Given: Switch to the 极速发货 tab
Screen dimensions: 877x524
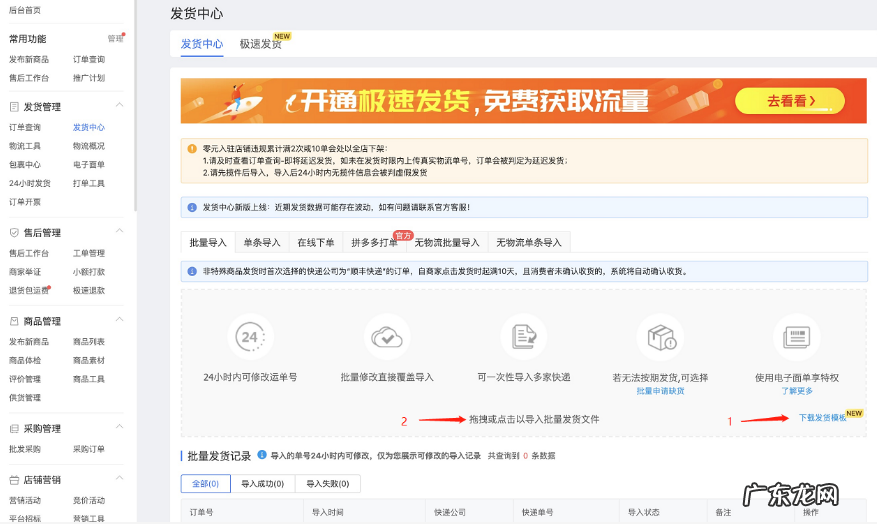Looking at the screenshot, I should (x=261, y=44).
